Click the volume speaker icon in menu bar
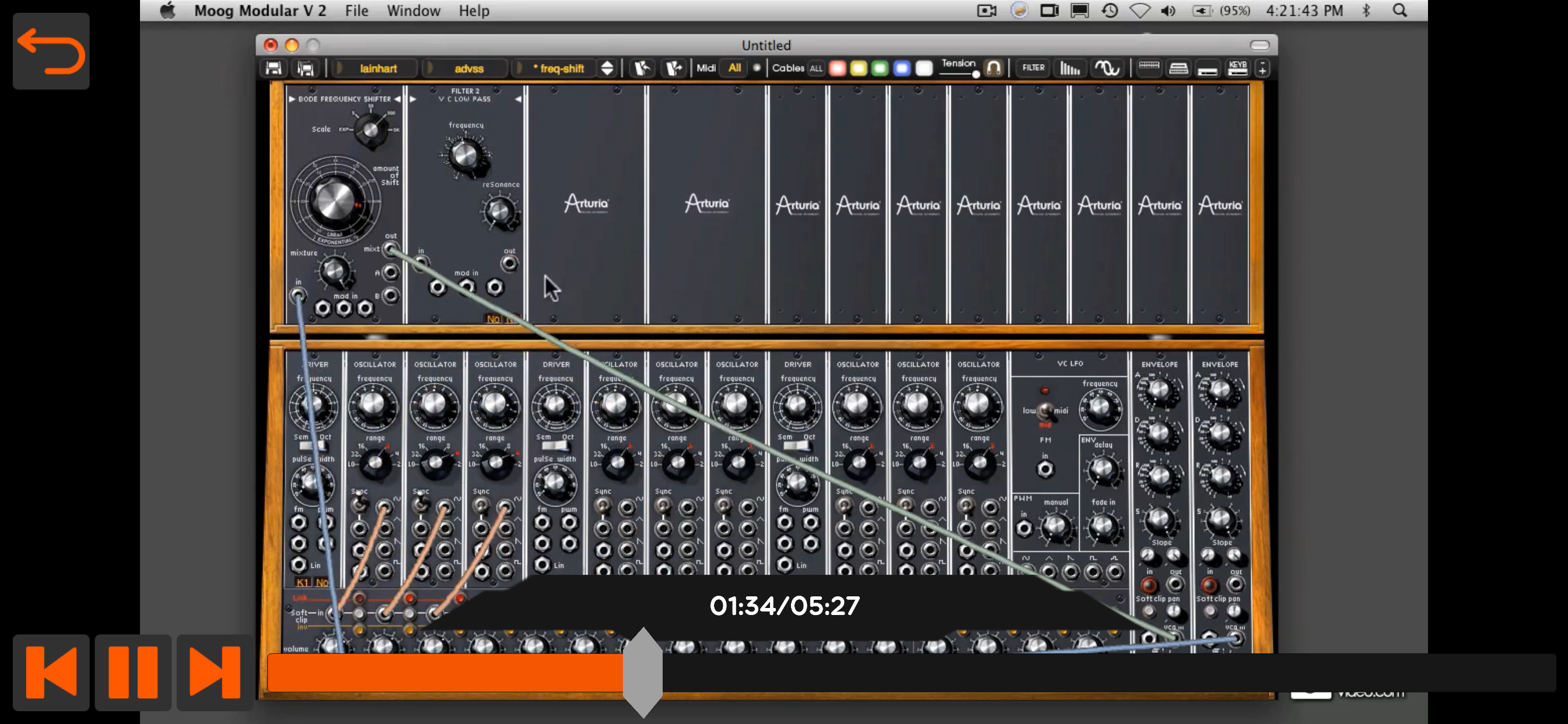Image resolution: width=1568 pixels, height=724 pixels. pos(1167,10)
